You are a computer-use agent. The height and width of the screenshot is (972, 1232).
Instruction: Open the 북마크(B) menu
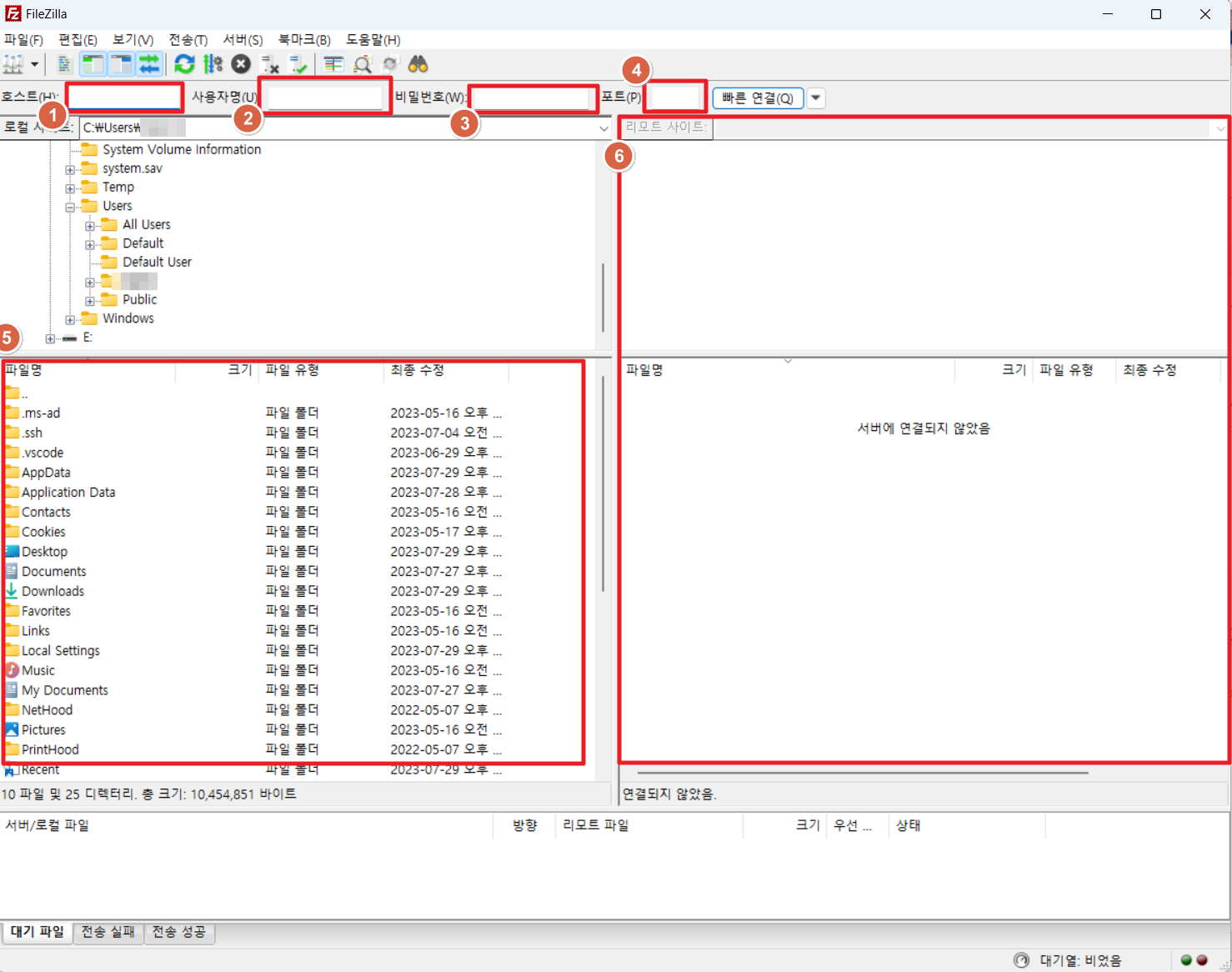304,40
